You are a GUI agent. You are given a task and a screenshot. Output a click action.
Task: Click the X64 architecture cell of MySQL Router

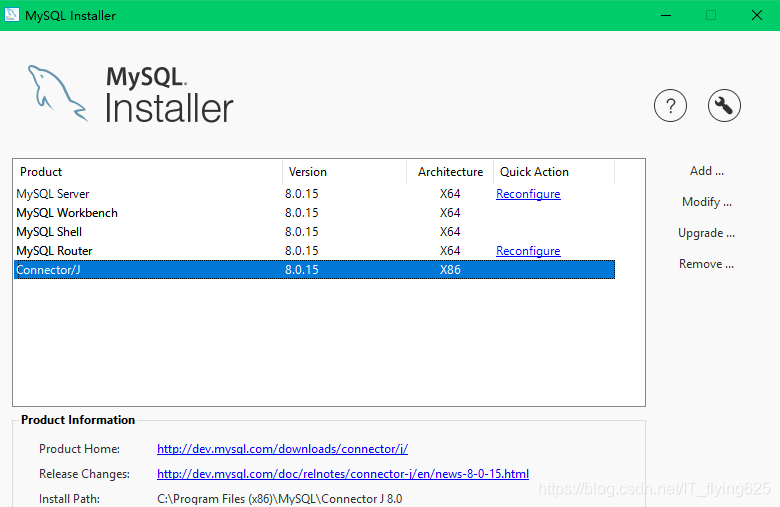(x=450, y=251)
